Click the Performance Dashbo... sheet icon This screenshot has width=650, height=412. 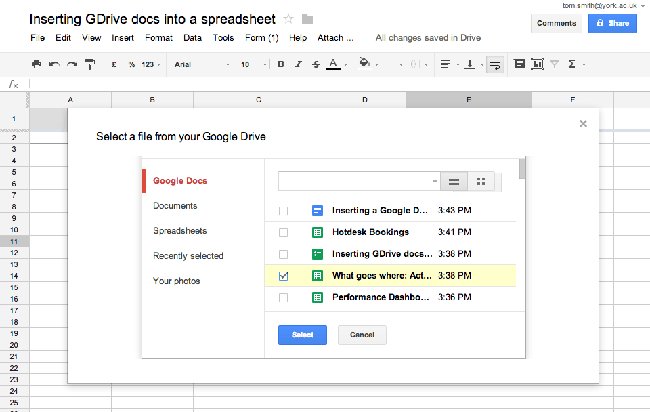pos(317,297)
